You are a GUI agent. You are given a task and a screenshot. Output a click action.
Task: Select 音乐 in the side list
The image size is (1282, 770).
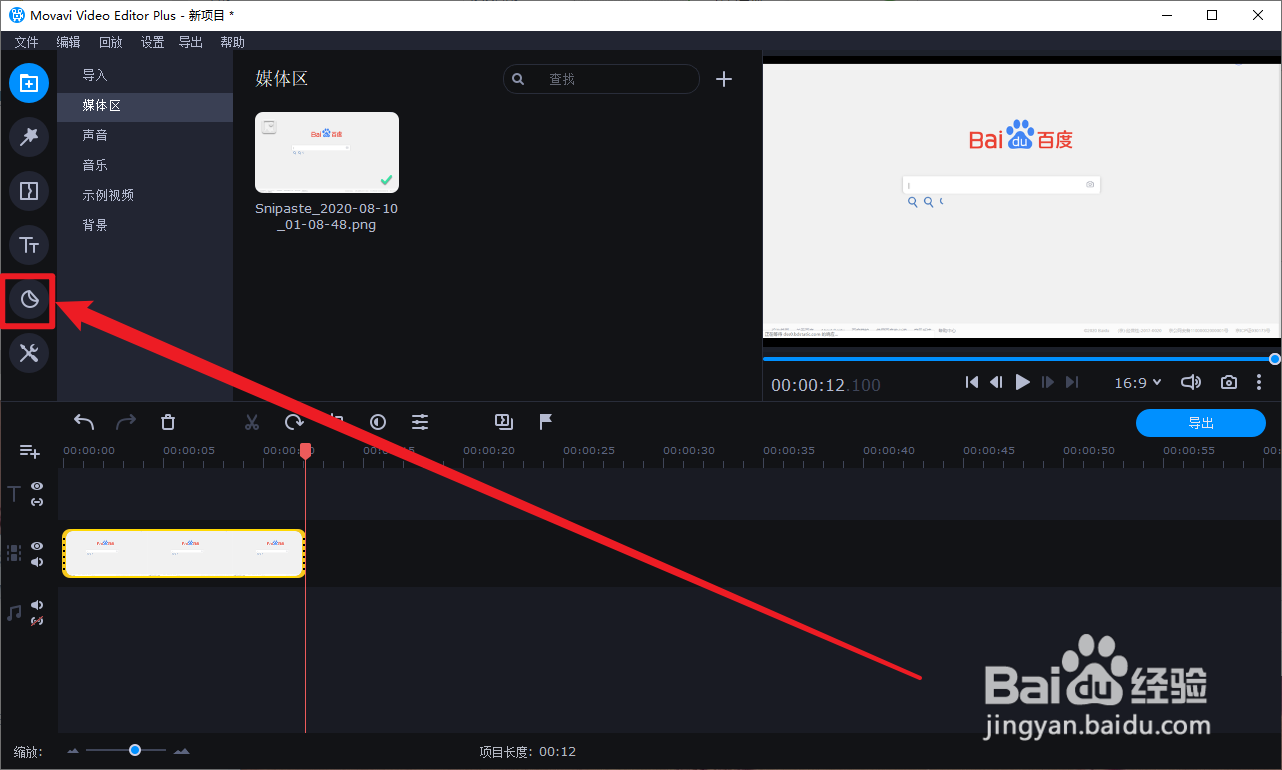(145, 165)
